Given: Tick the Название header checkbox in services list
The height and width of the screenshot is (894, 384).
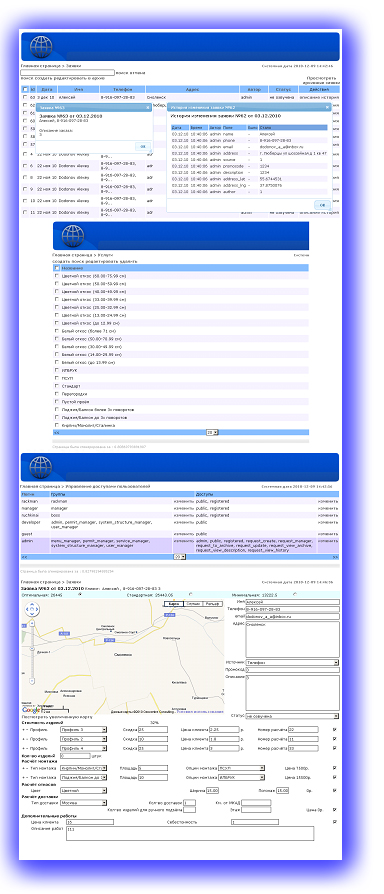Looking at the screenshot, I should coord(56,267).
